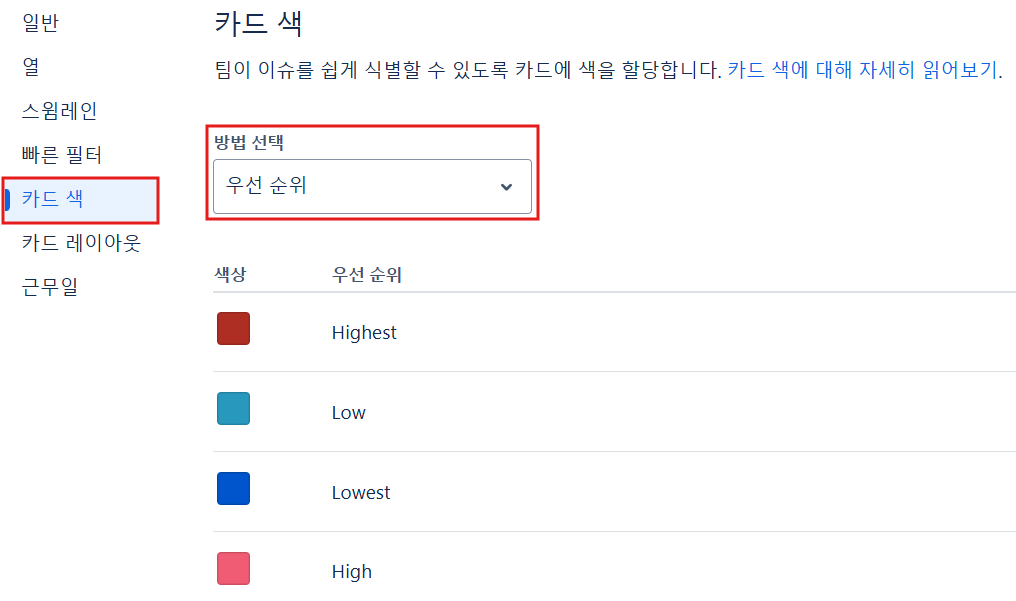The height and width of the screenshot is (601, 1016).
Task: Open the 카드 색에 대해 자세히 읽어보기 link
Action: coord(862,69)
